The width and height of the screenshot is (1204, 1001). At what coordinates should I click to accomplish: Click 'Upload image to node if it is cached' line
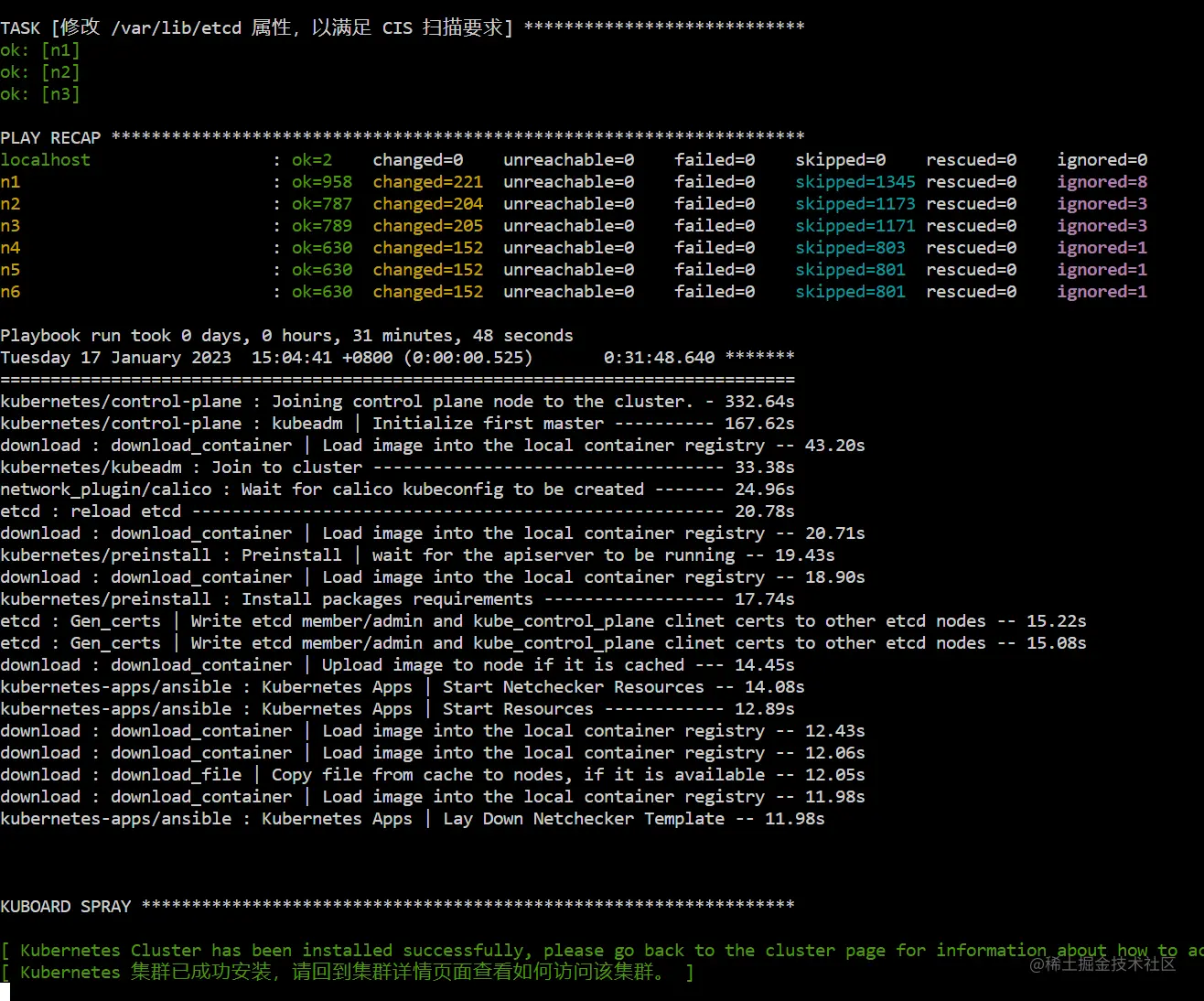(x=397, y=665)
